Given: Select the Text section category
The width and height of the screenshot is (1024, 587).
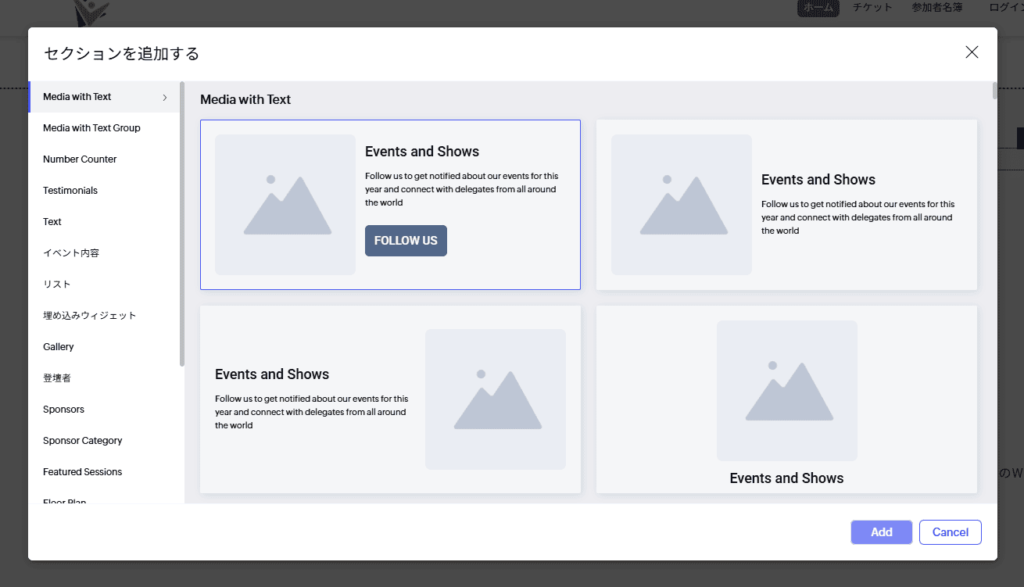Looking at the screenshot, I should coord(104,222).
